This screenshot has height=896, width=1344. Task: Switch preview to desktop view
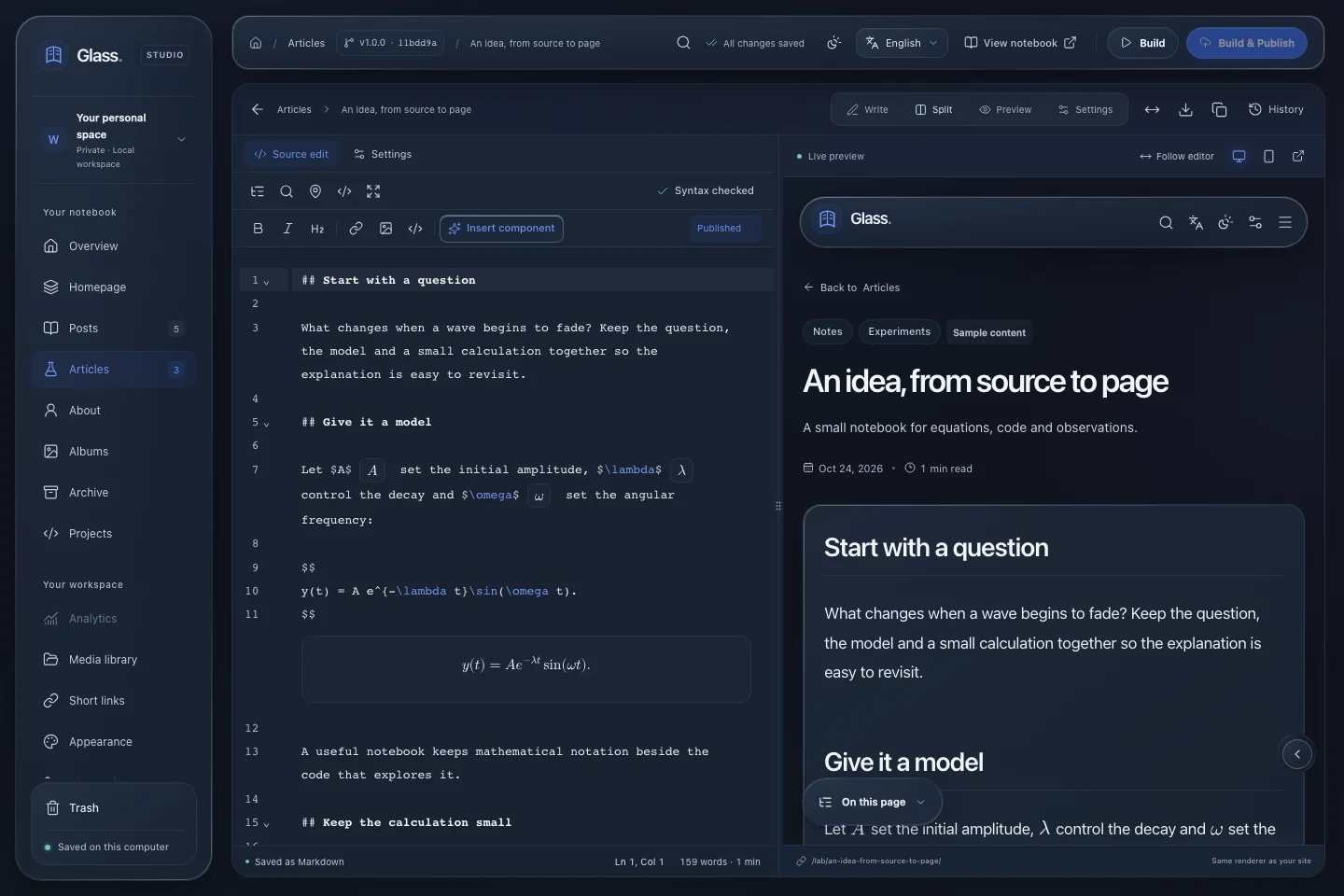pos(1239,156)
